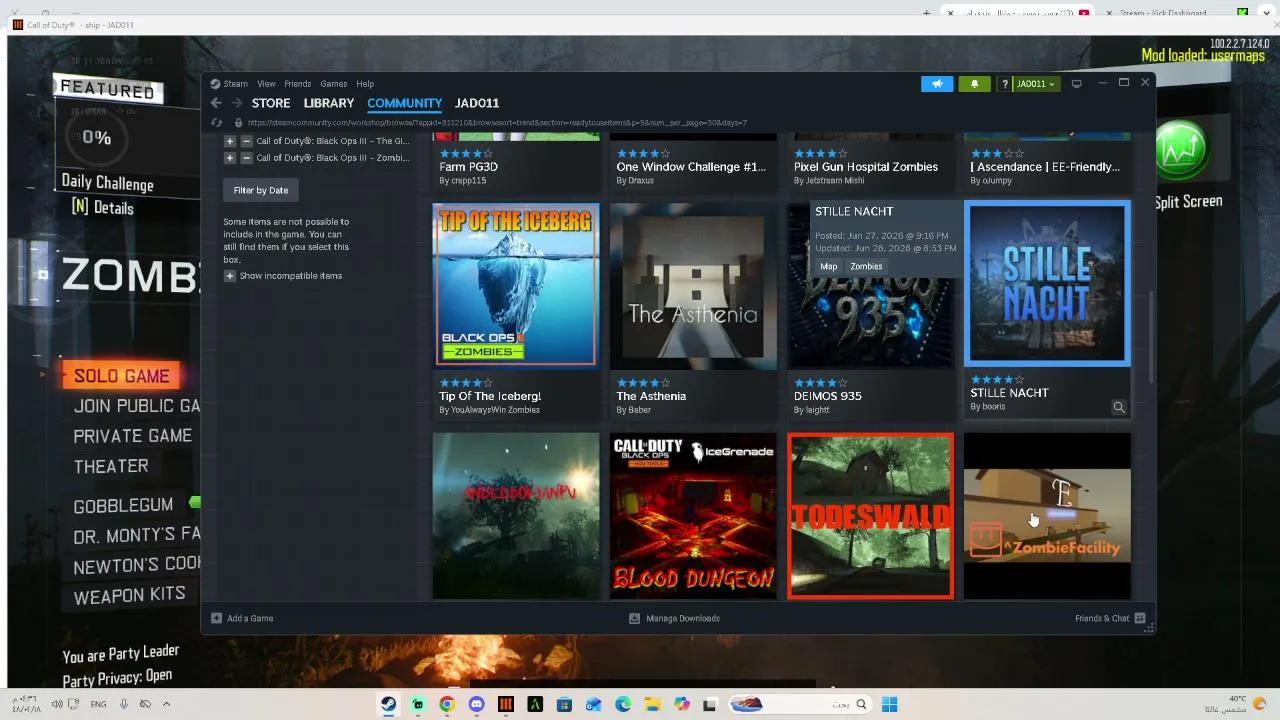Image resolution: width=1280 pixels, height=720 pixels.
Task: Open the STILLE NACHT thumbnail
Action: click(1047, 283)
